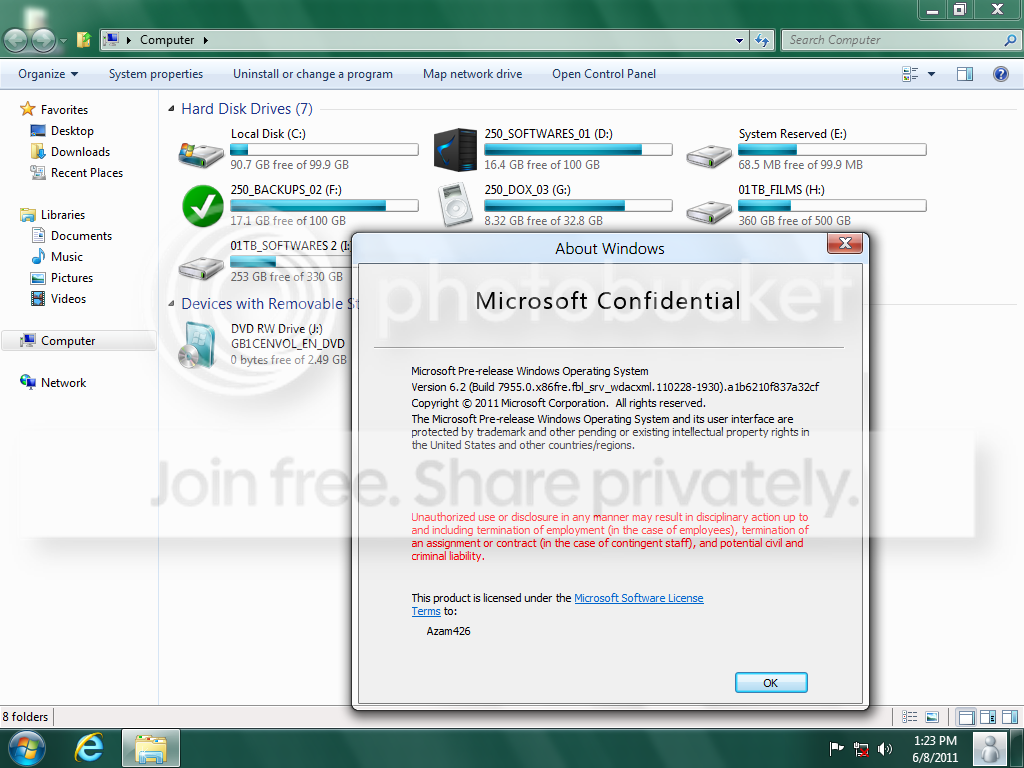Select the 01TB_FILMS (H:) drive icon

(709, 212)
